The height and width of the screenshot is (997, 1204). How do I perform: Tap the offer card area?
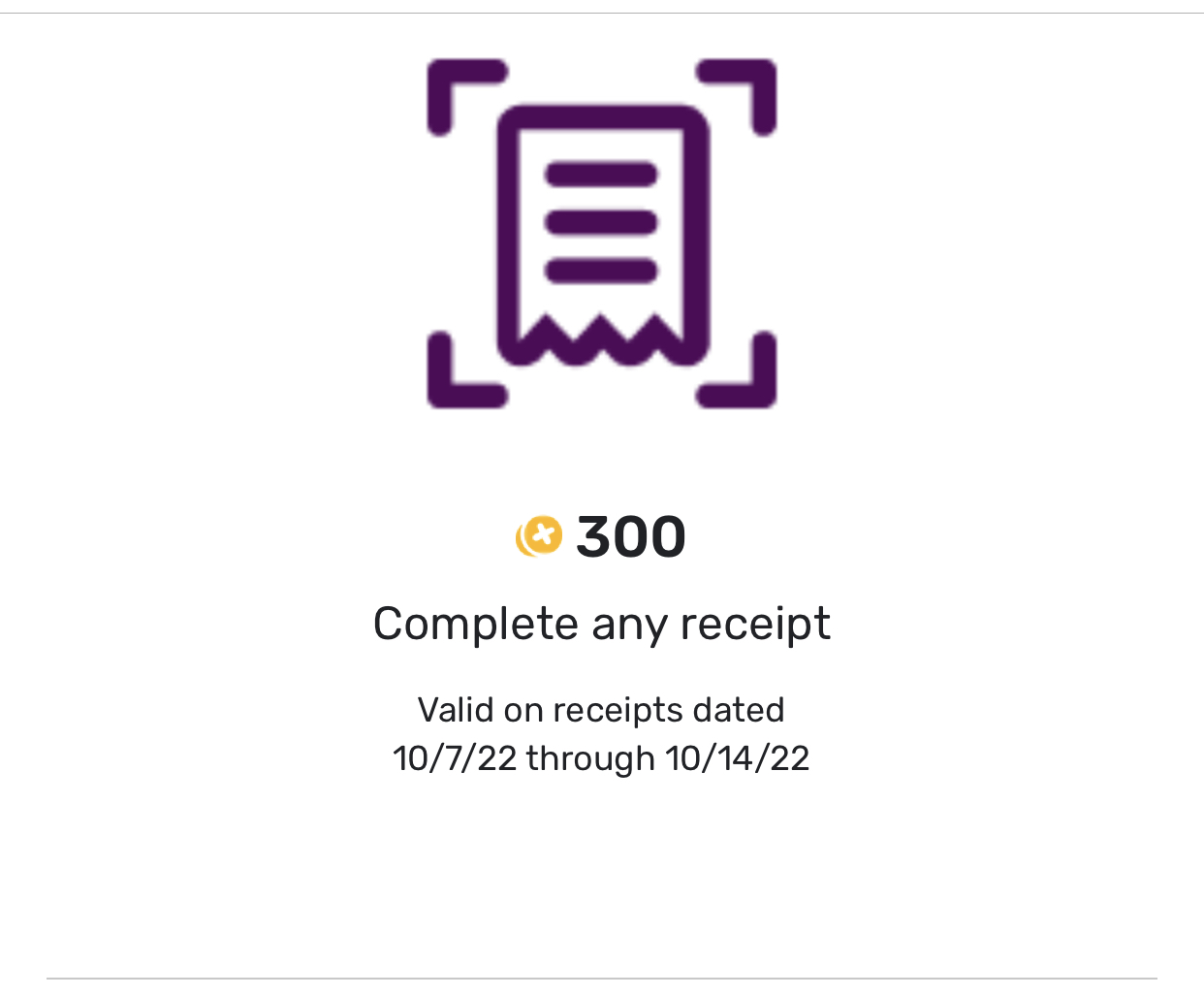[602, 485]
